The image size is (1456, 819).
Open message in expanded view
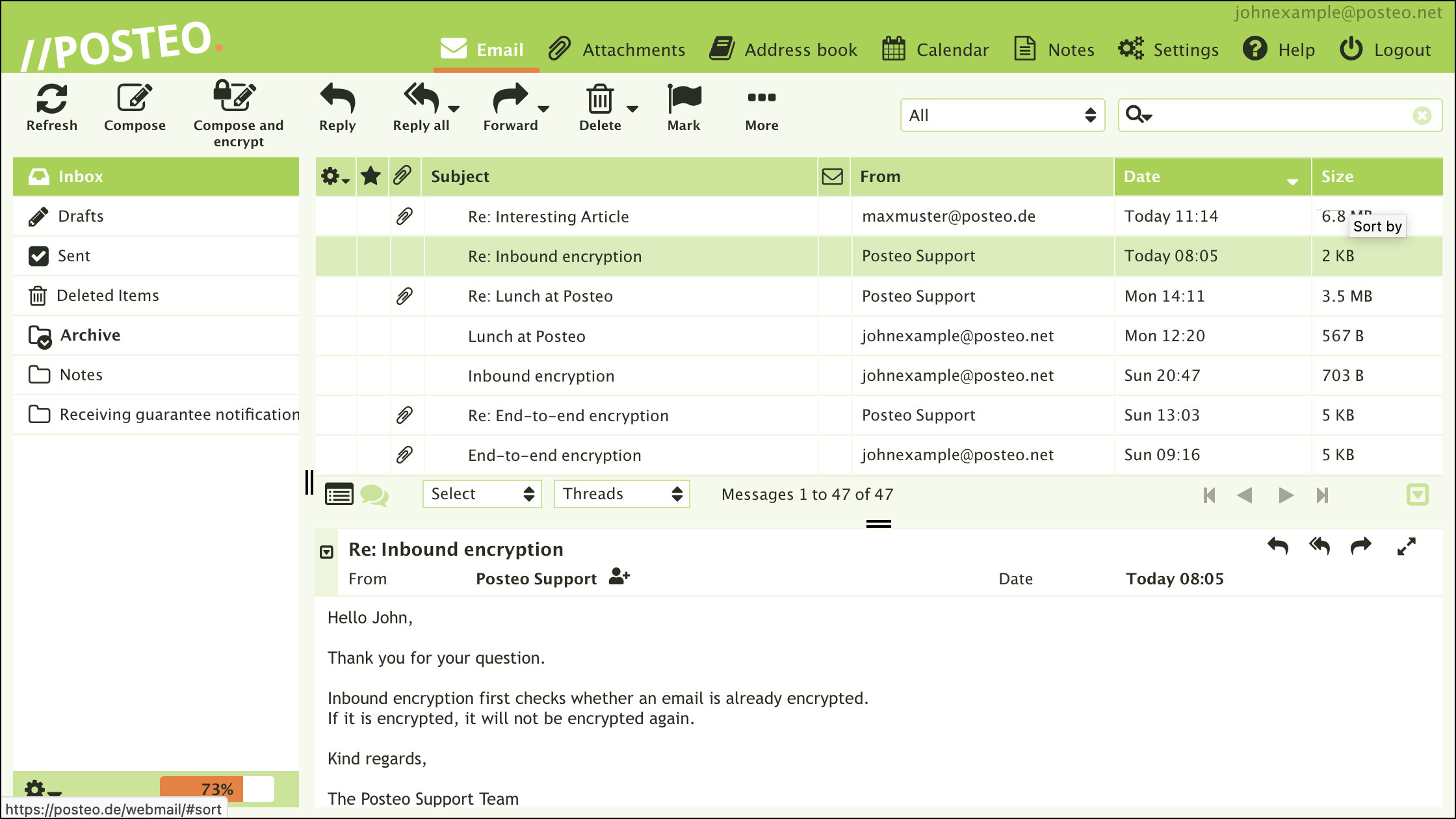click(1407, 547)
